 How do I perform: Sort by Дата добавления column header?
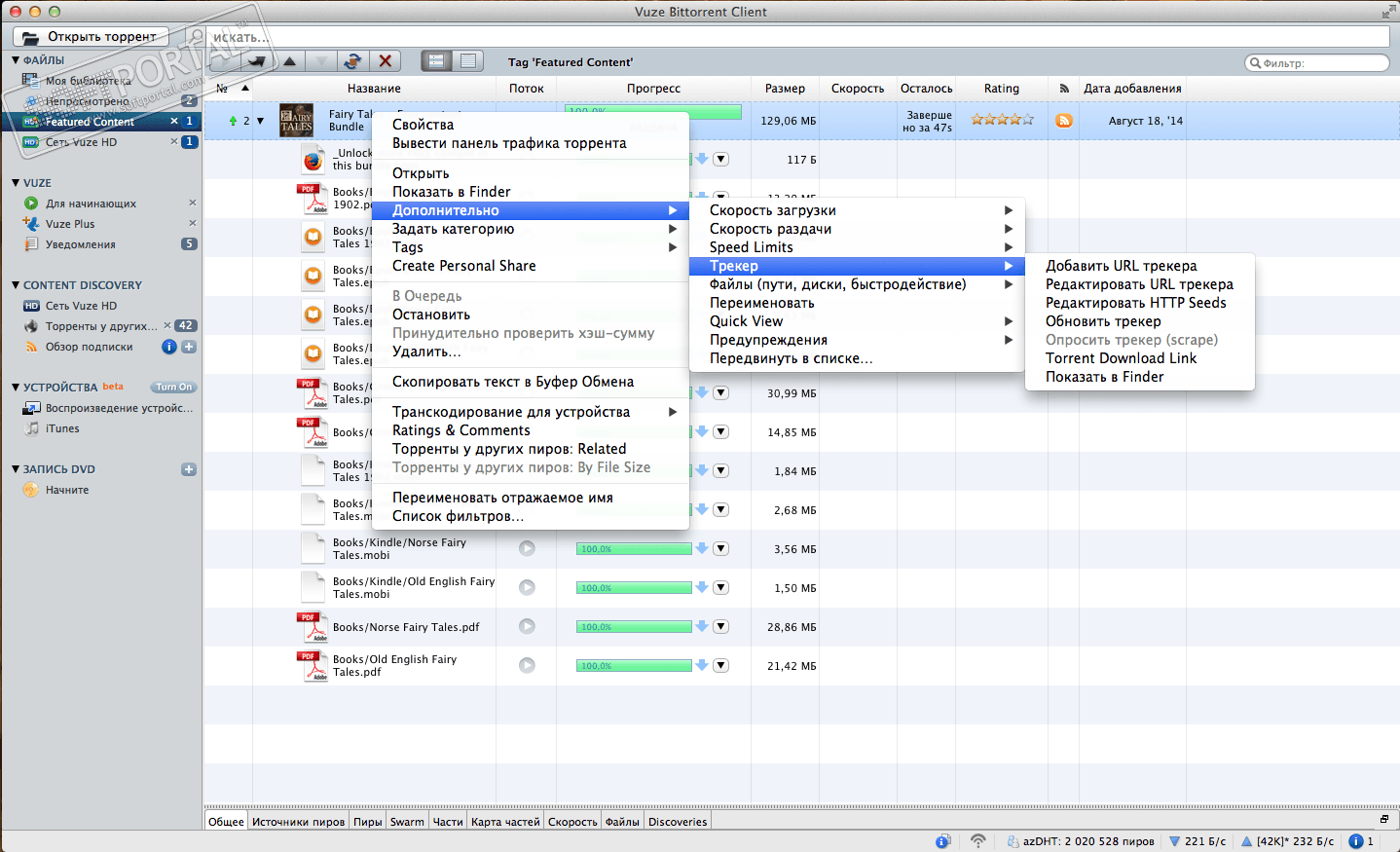(x=1132, y=89)
